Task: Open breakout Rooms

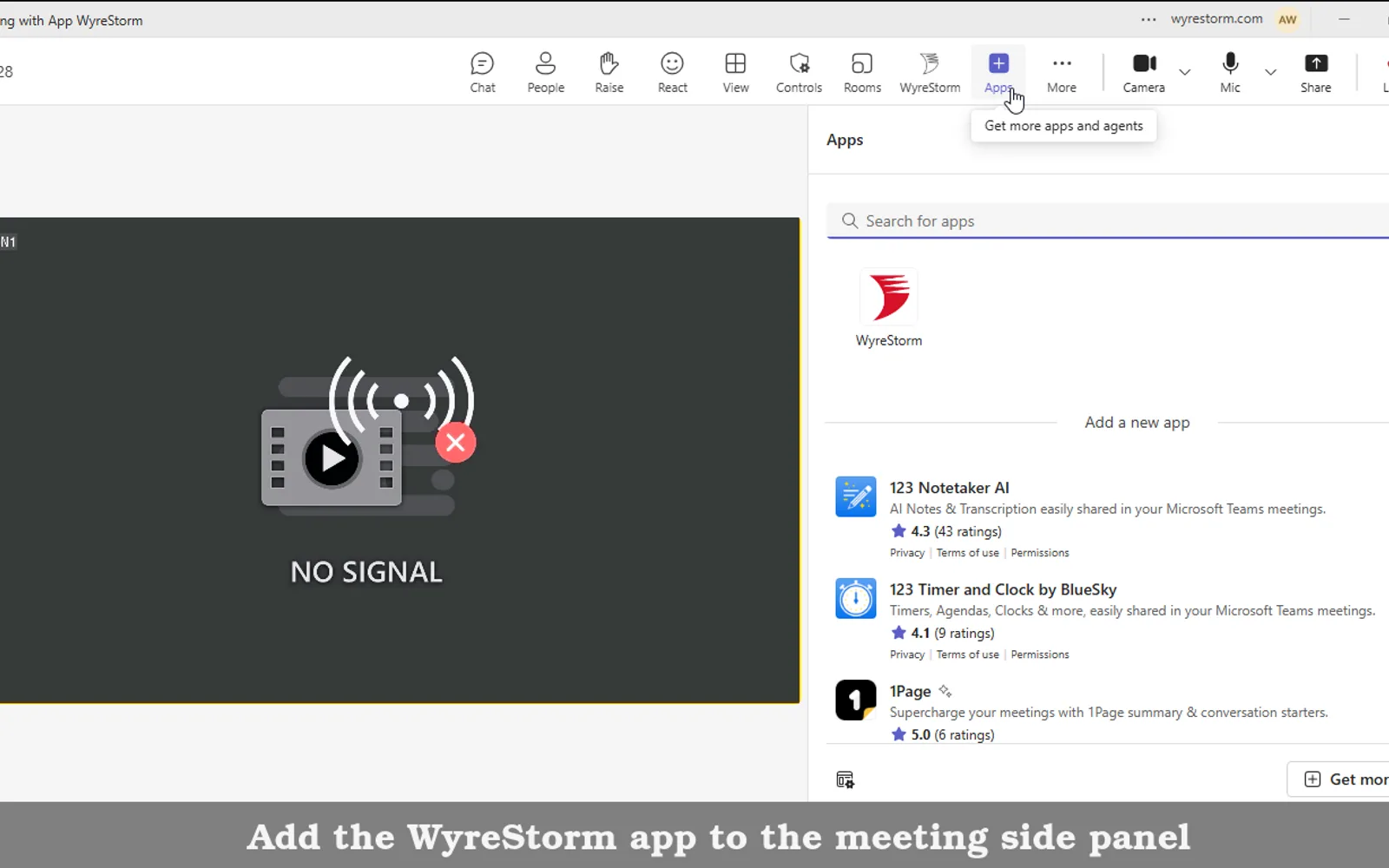Action: coord(862,73)
